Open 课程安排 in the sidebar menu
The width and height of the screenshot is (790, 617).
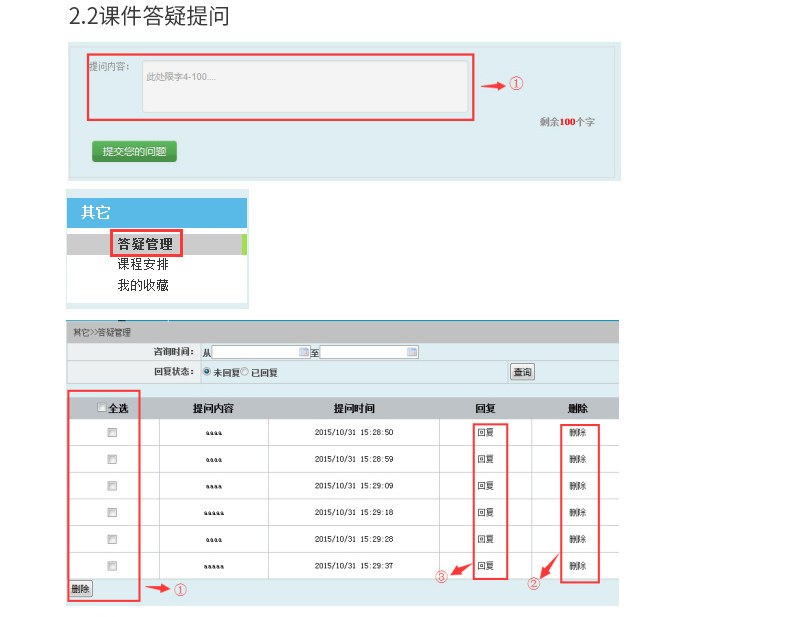pyautogui.click(x=143, y=264)
